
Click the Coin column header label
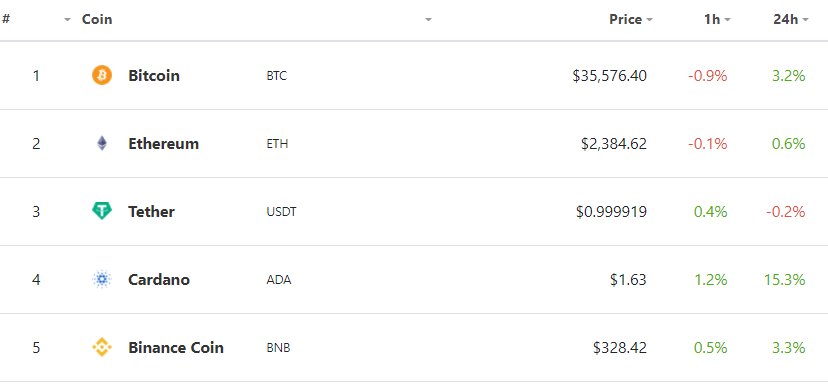pos(97,20)
